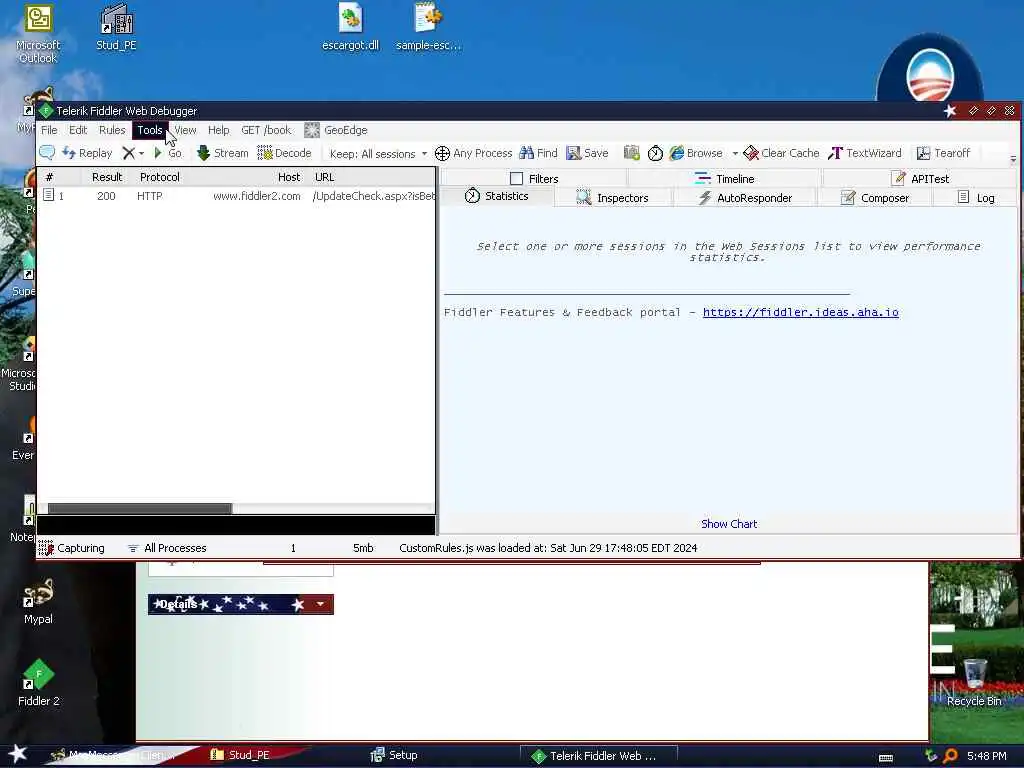
Task: Open the Microsoft Outlook desktop icon
Action: click(x=38, y=34)
